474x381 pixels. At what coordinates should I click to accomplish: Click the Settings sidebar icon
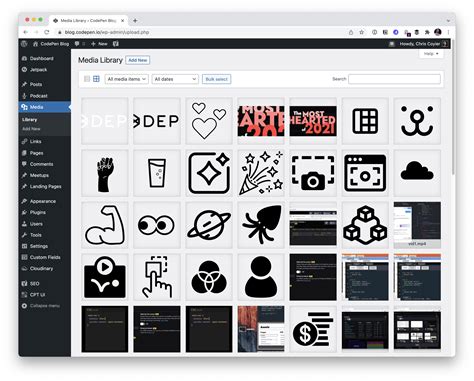[24, 246]
